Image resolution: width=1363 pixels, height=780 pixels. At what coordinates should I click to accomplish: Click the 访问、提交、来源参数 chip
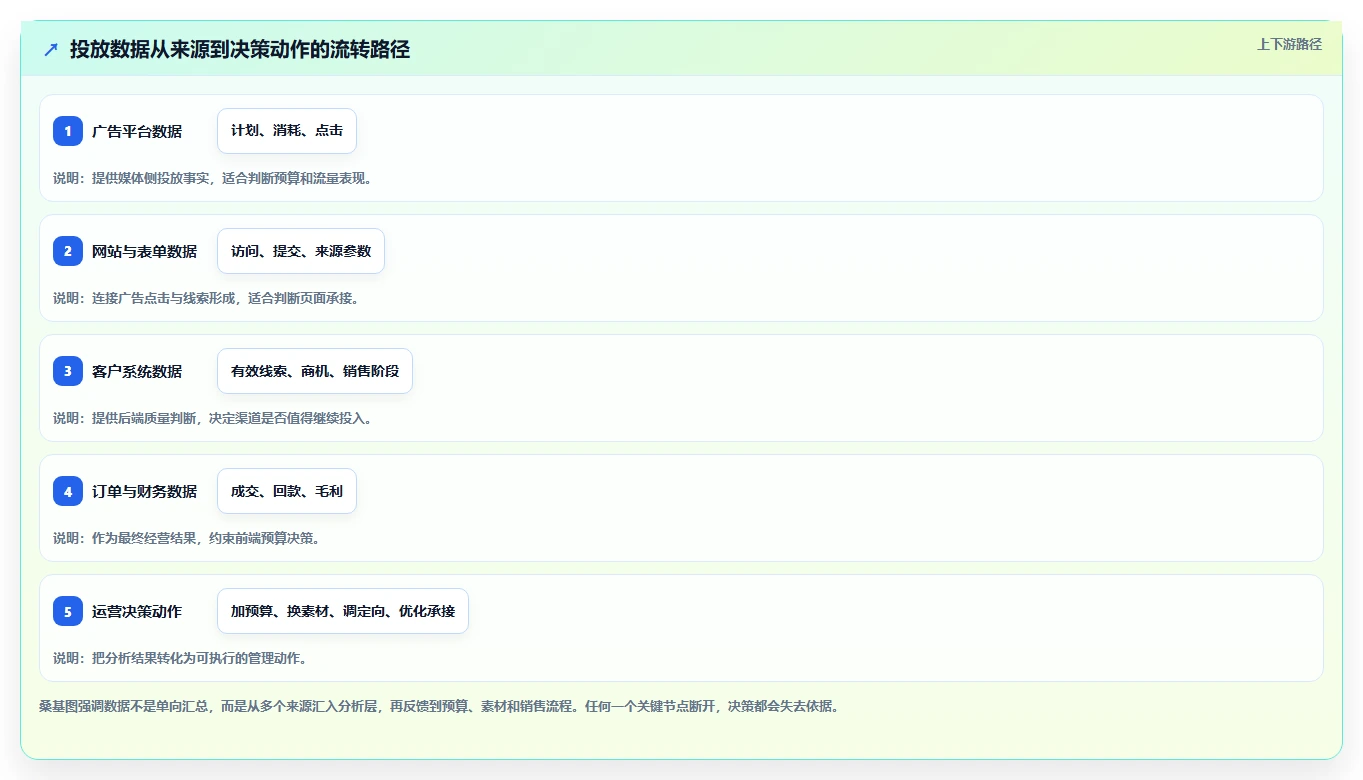pos(301,251)
